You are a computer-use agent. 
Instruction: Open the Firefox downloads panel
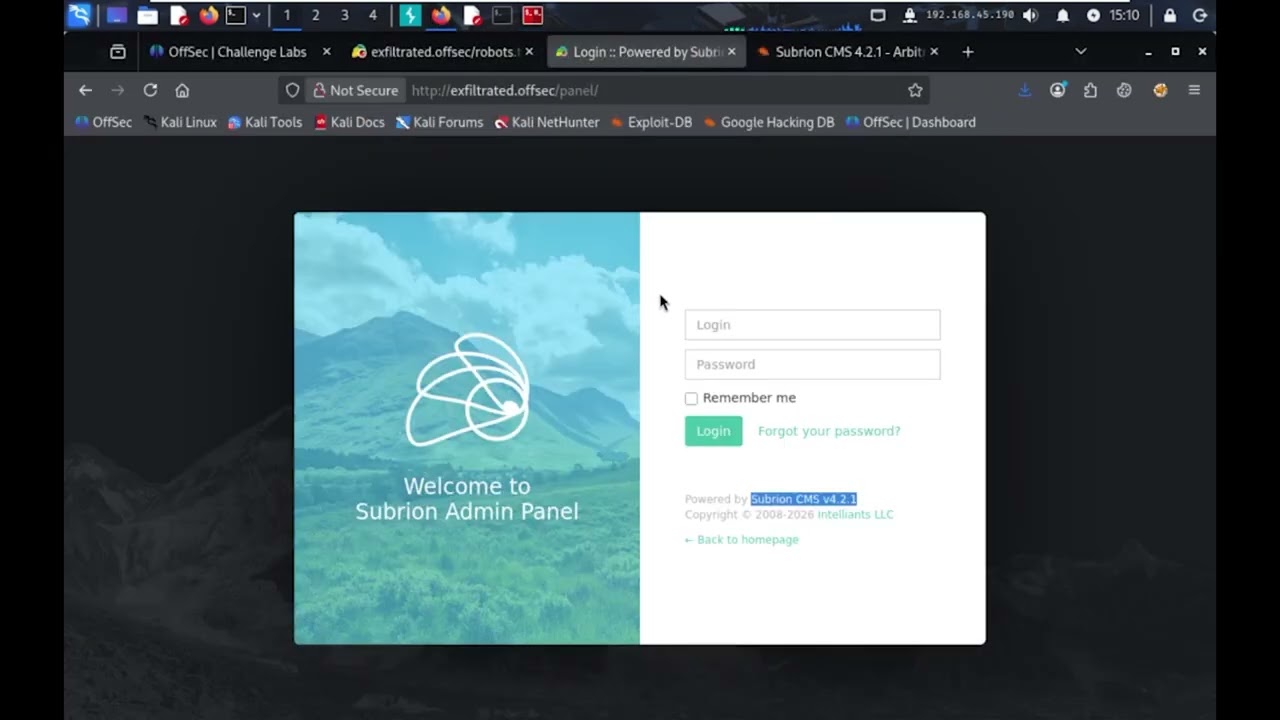[x=1025, y=90]
